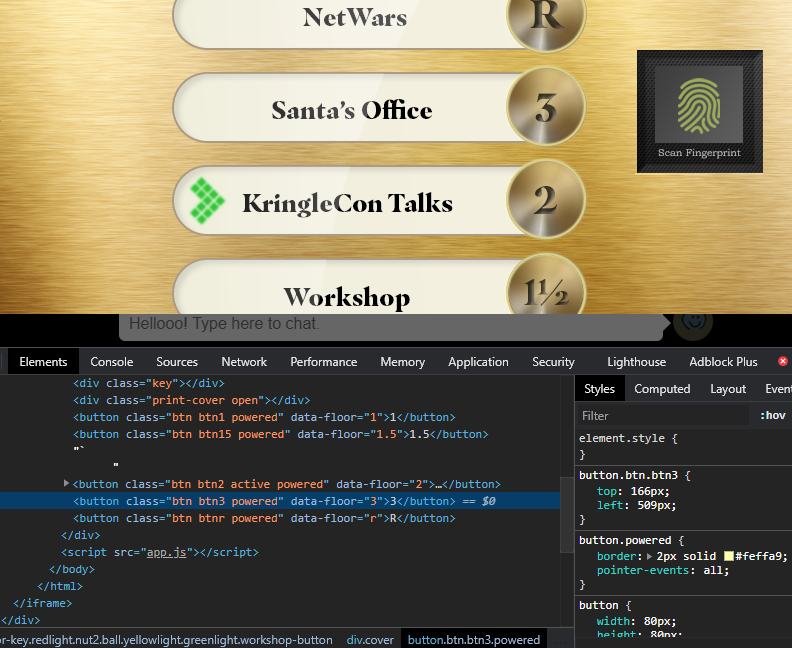Open the Memory tab

(403, 362)
